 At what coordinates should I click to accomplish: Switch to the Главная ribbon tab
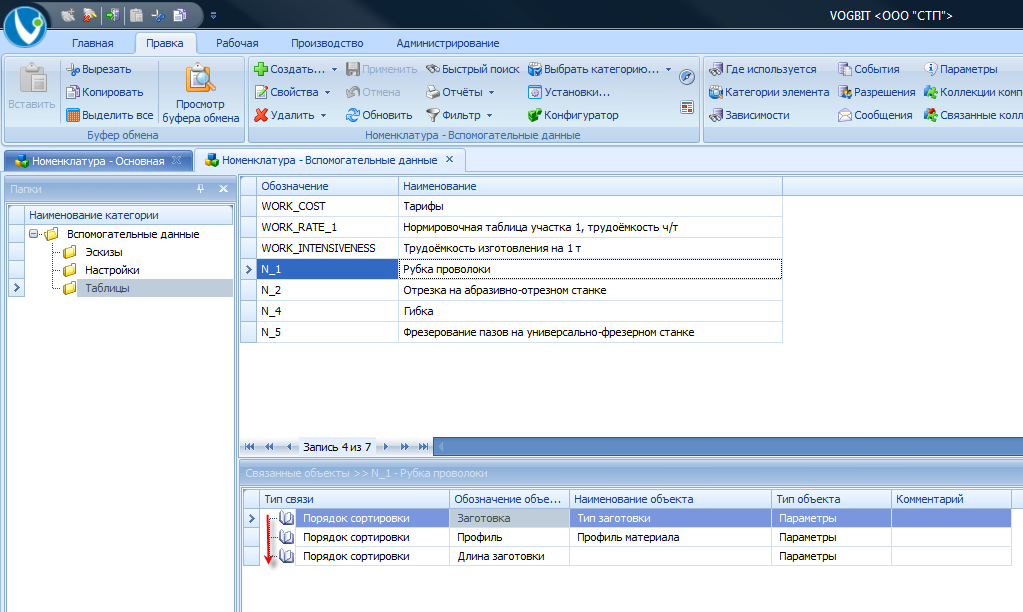pyautogui.click(x=93, y=43)
